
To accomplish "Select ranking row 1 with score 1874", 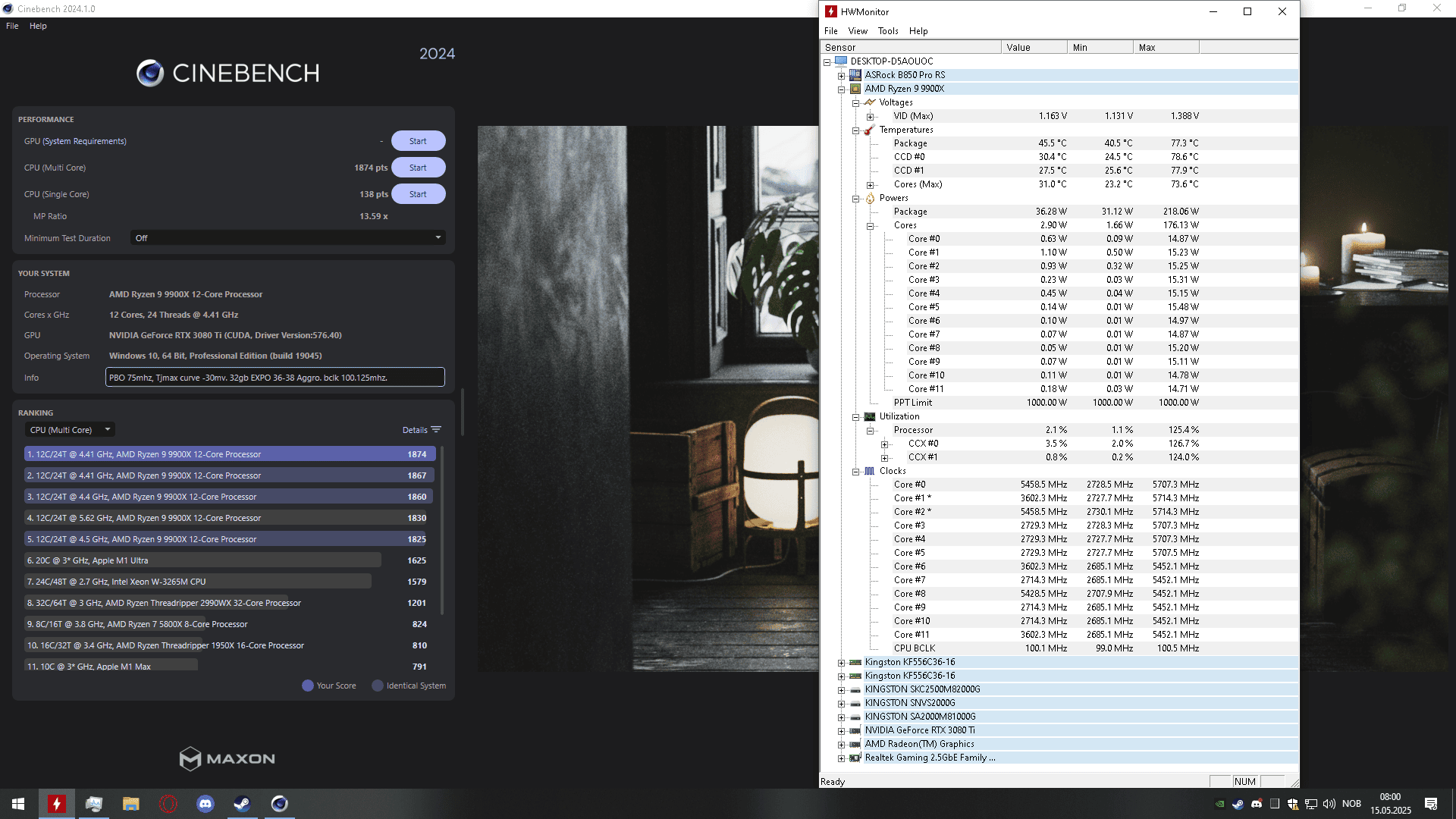I will (x=230, y=454).
